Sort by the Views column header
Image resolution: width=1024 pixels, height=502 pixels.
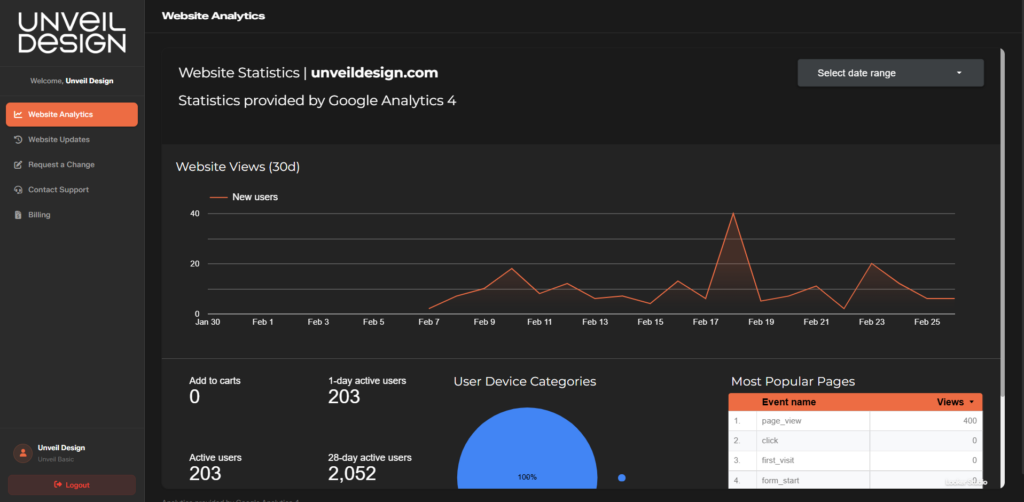(955, 402)
